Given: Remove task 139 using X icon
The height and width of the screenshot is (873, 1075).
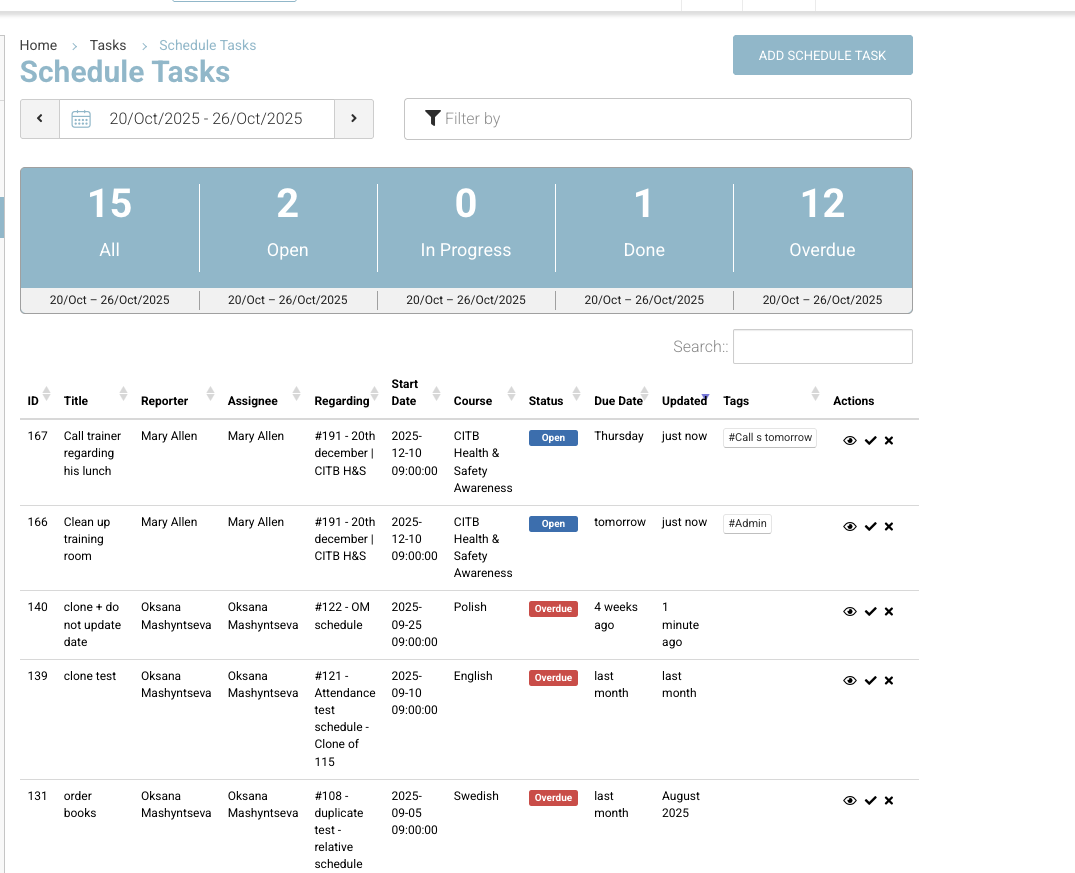Looking at the screenshot, I should [889, 681].
